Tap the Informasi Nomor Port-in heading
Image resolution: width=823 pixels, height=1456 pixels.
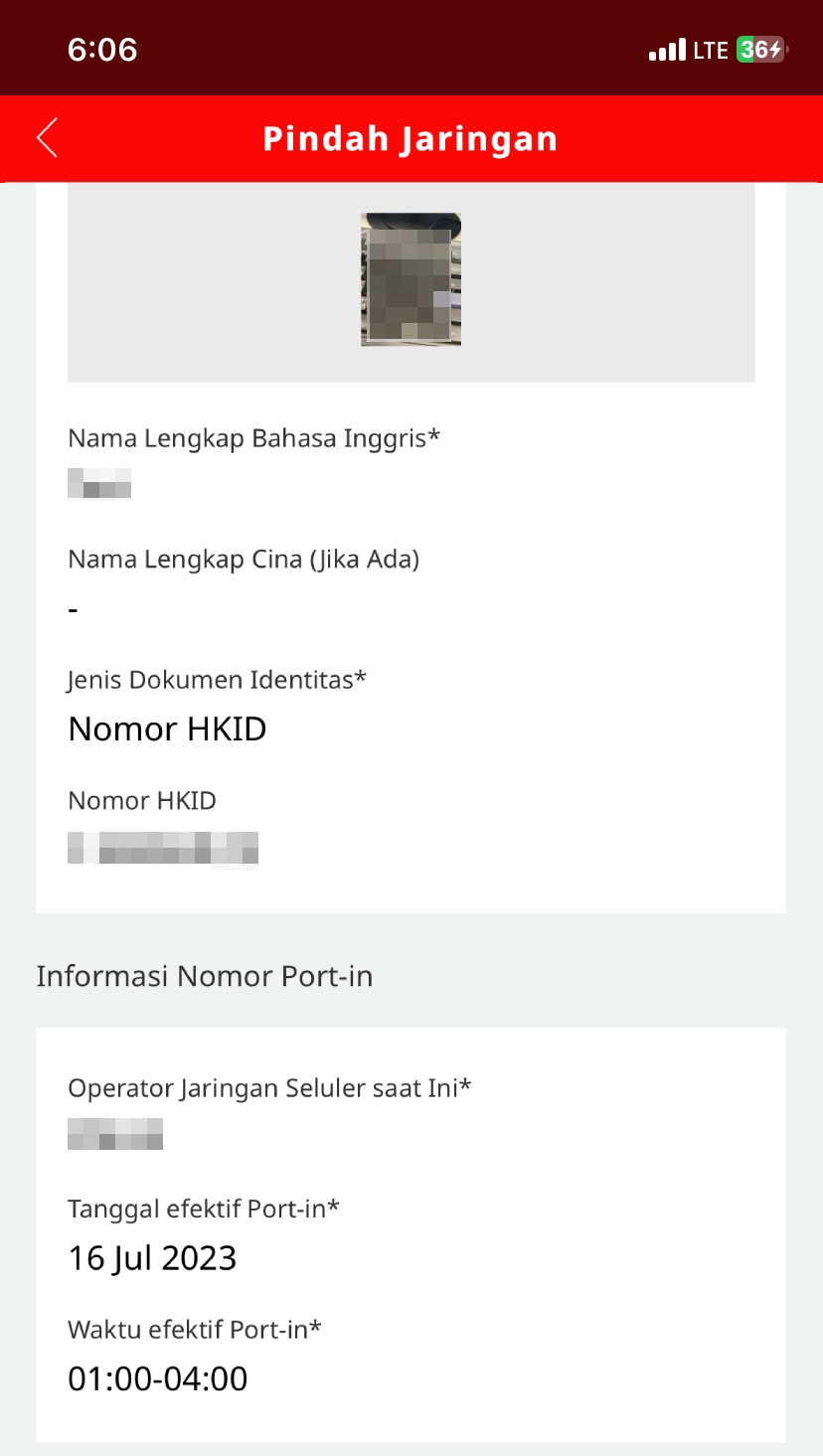click(x=205, y=976)
